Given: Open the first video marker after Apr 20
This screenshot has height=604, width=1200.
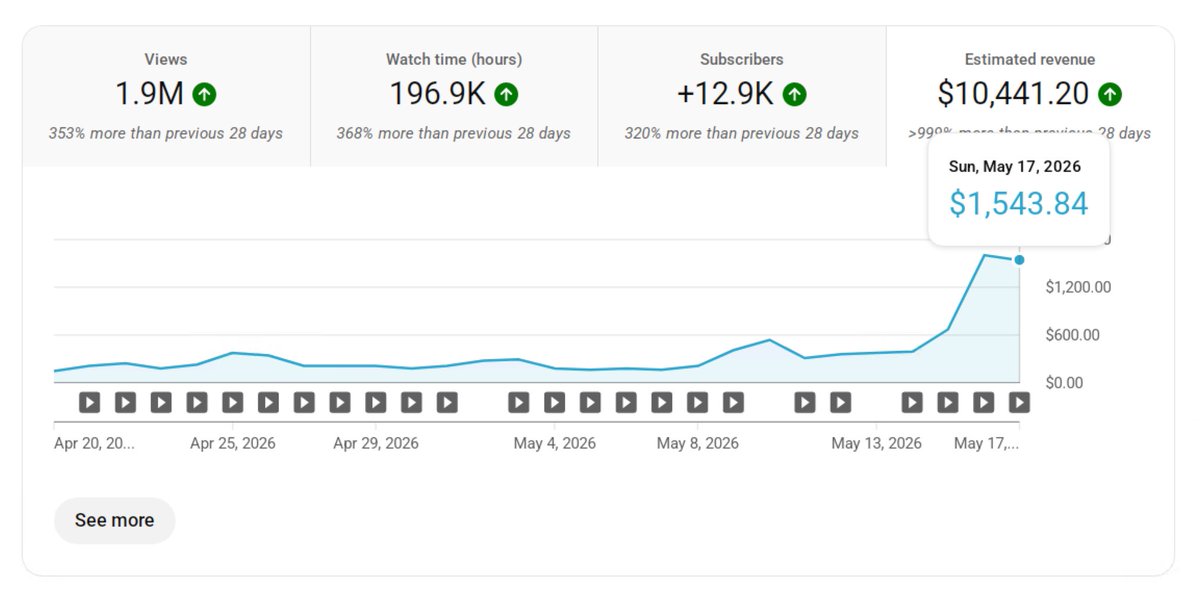Looking at the screenshot, I should [x=90, y=402].
